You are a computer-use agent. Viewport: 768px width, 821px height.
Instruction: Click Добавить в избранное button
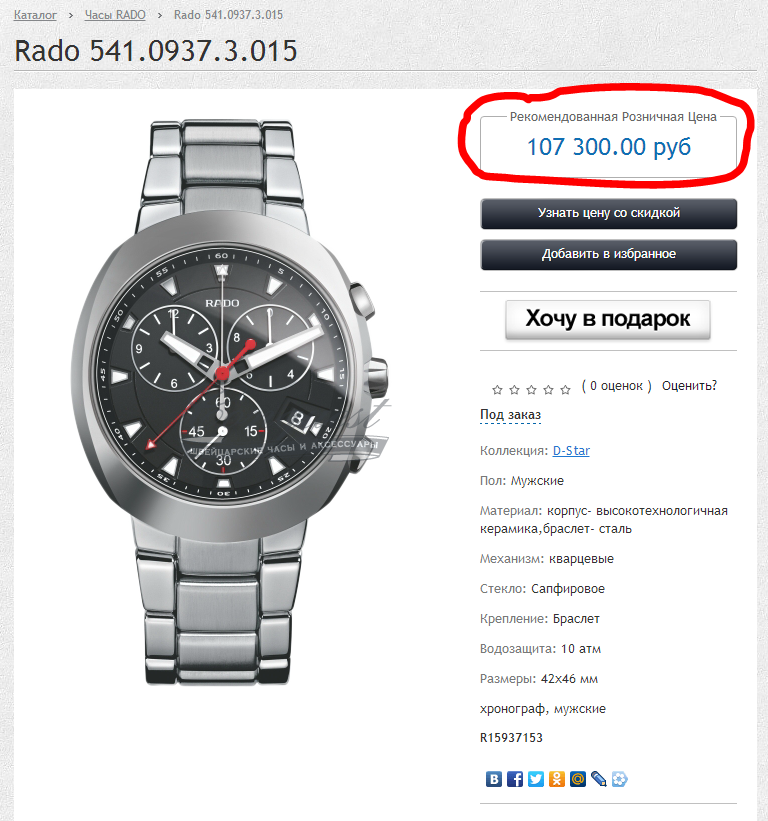pyautogui.click(x=608, y=254)
